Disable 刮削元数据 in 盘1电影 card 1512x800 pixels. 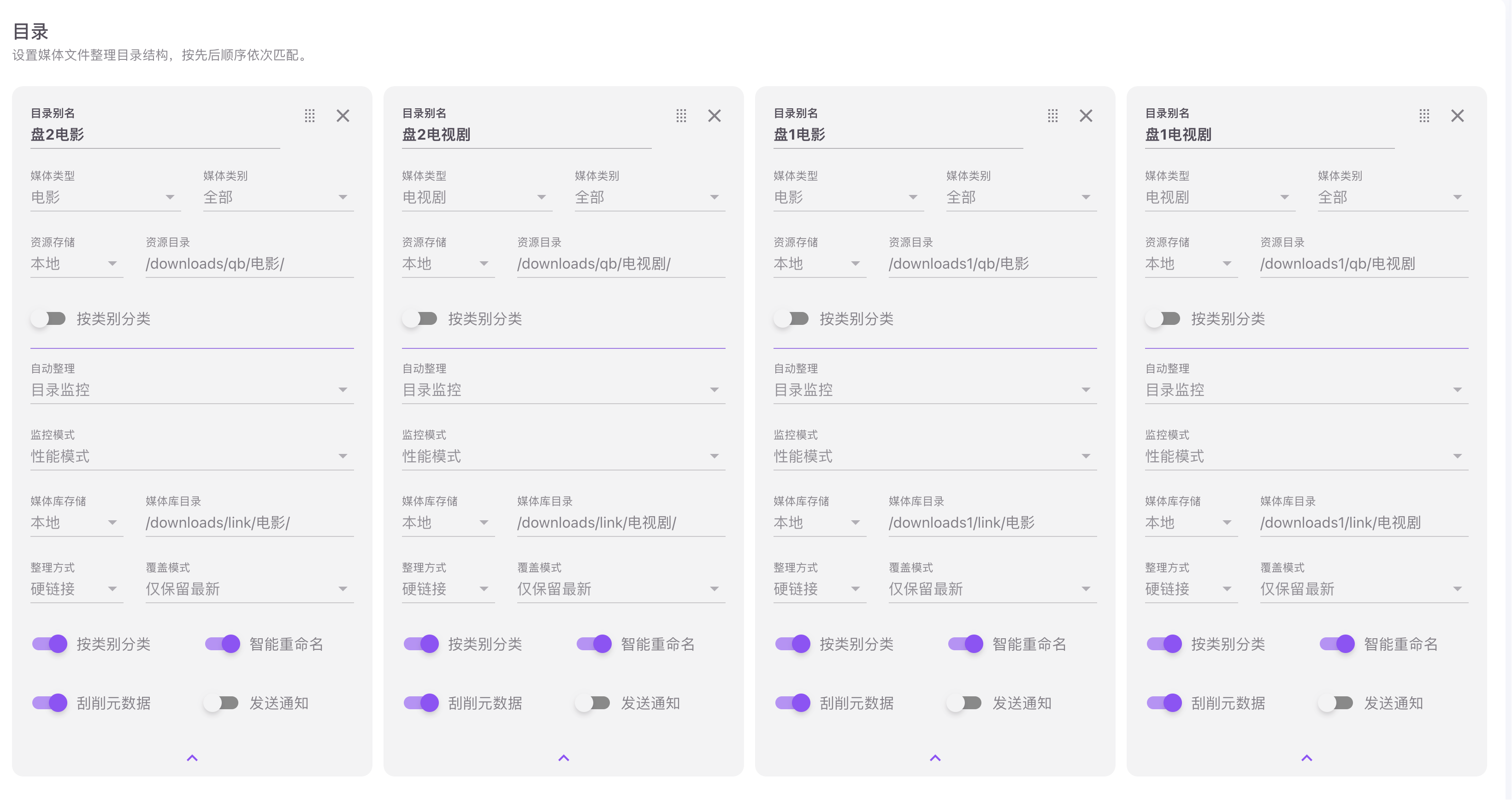pos(793,703)
